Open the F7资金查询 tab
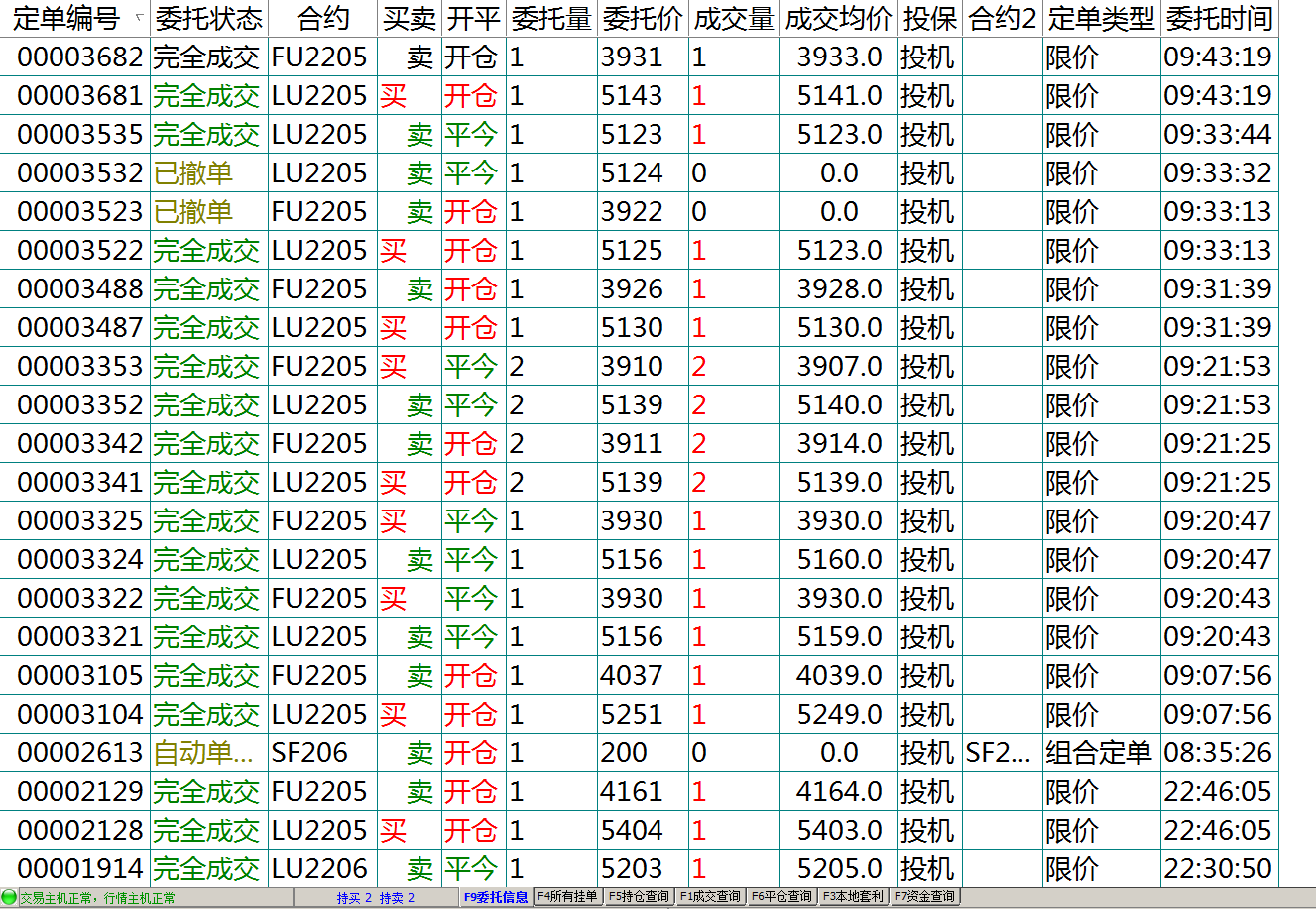1316x909 pixels. [924, 897]
